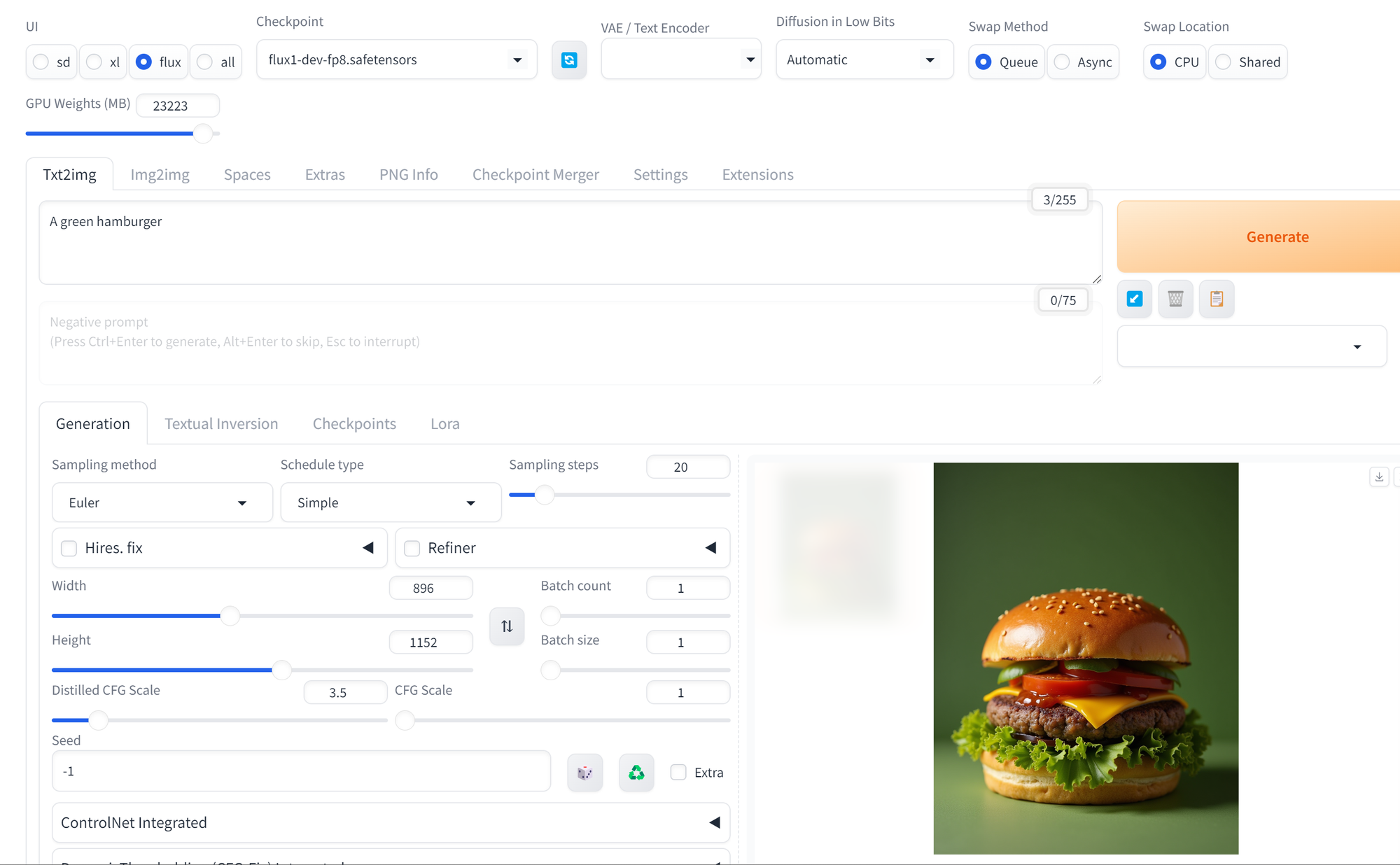Open the Sampling method Euler dropdown
Image resolution: width=1400 pixels, height=865 pixels.
pyautogui.click(x=162, y=502)
